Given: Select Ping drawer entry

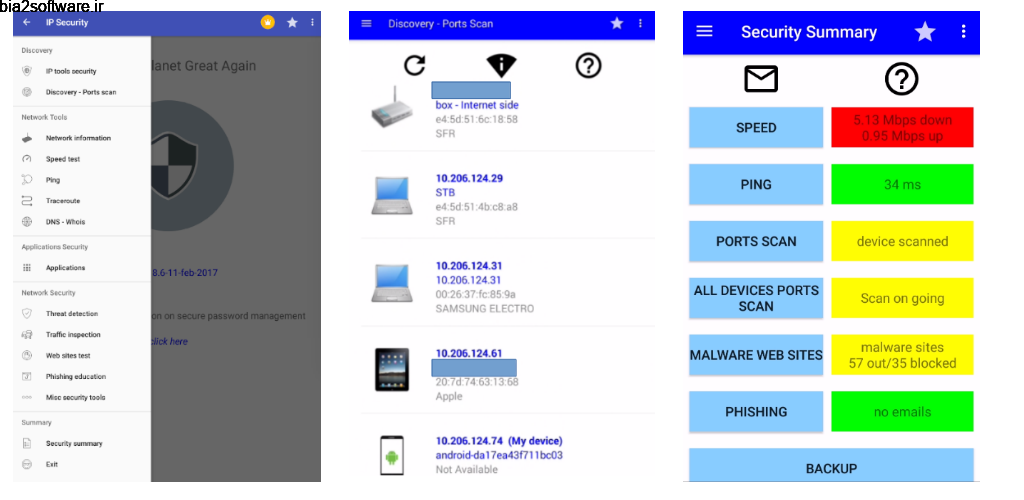Looking at the screenshot, I should tap(82, 180).
